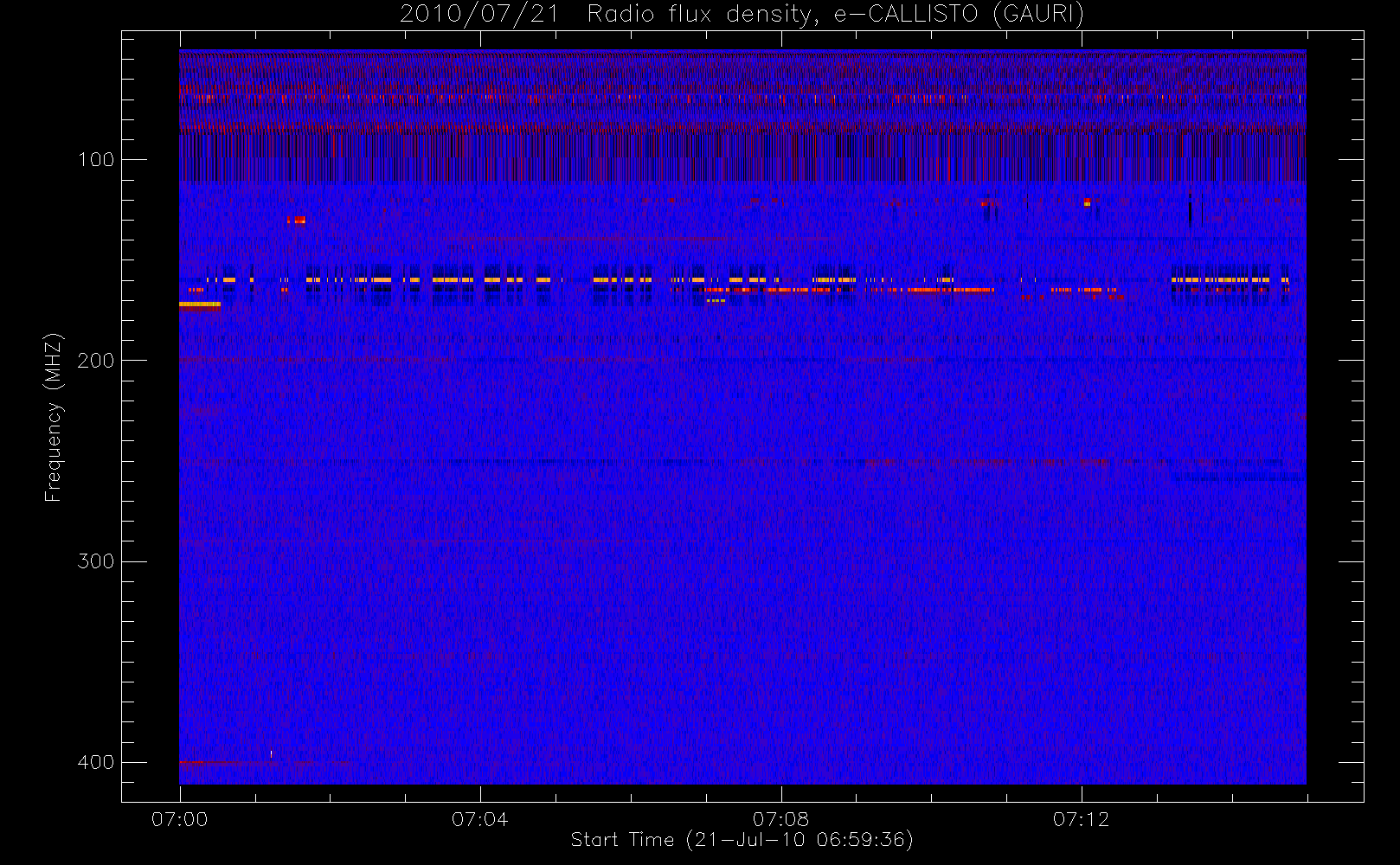This screenshot has height=865, width=1400.
Task: Click the yellow burst at spectrogram left edge
Action: 200,304
